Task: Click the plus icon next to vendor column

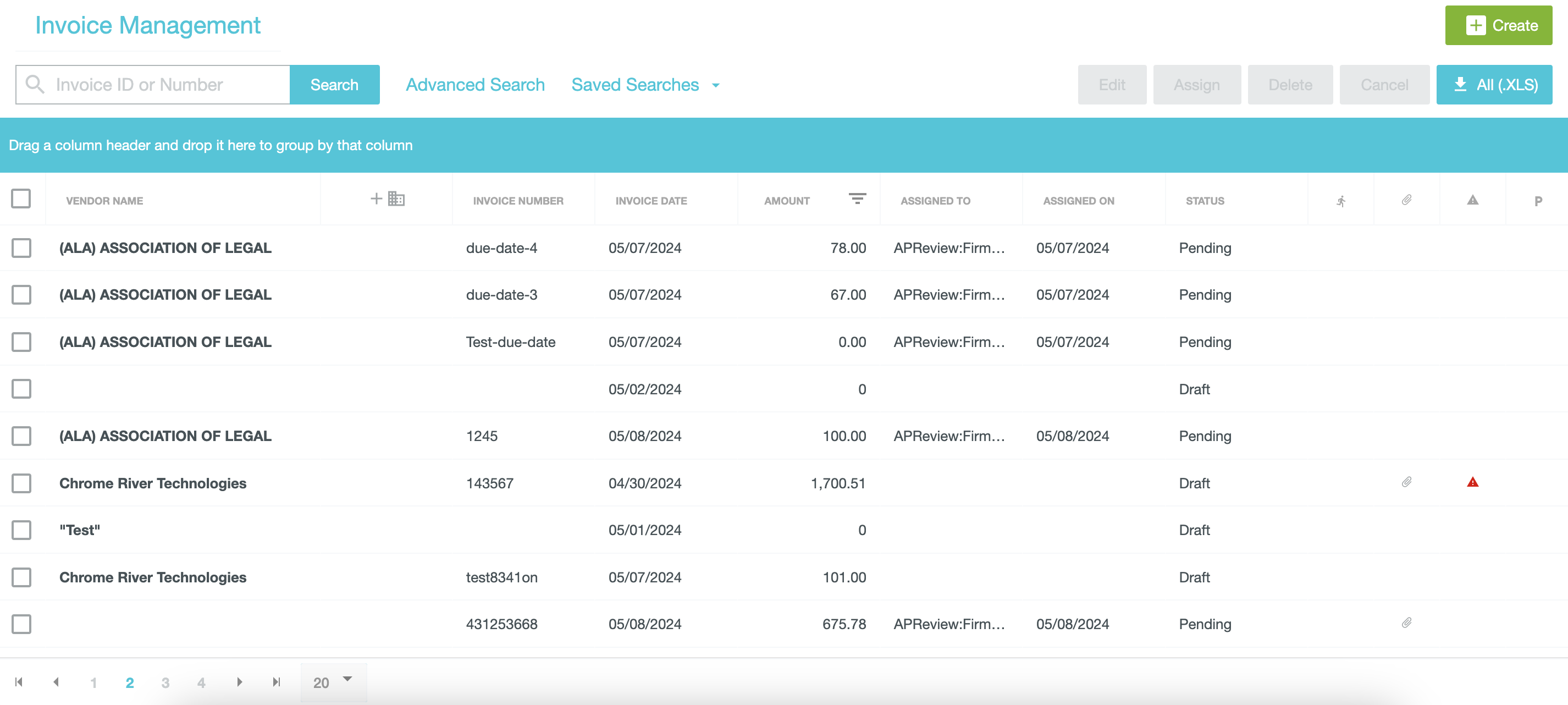Action: pyautogui.click(x=376, y=199)
